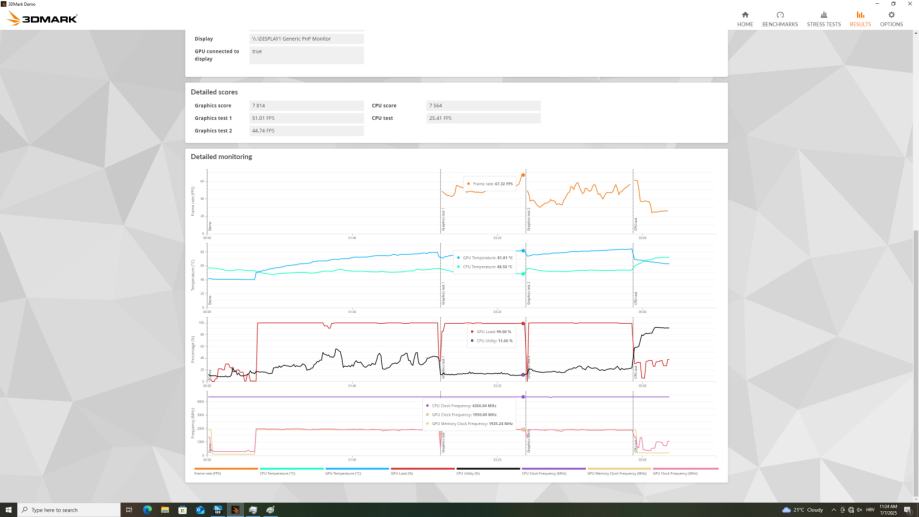Open Task View on the taskbar
919x517 pixels.
(129, 510)
